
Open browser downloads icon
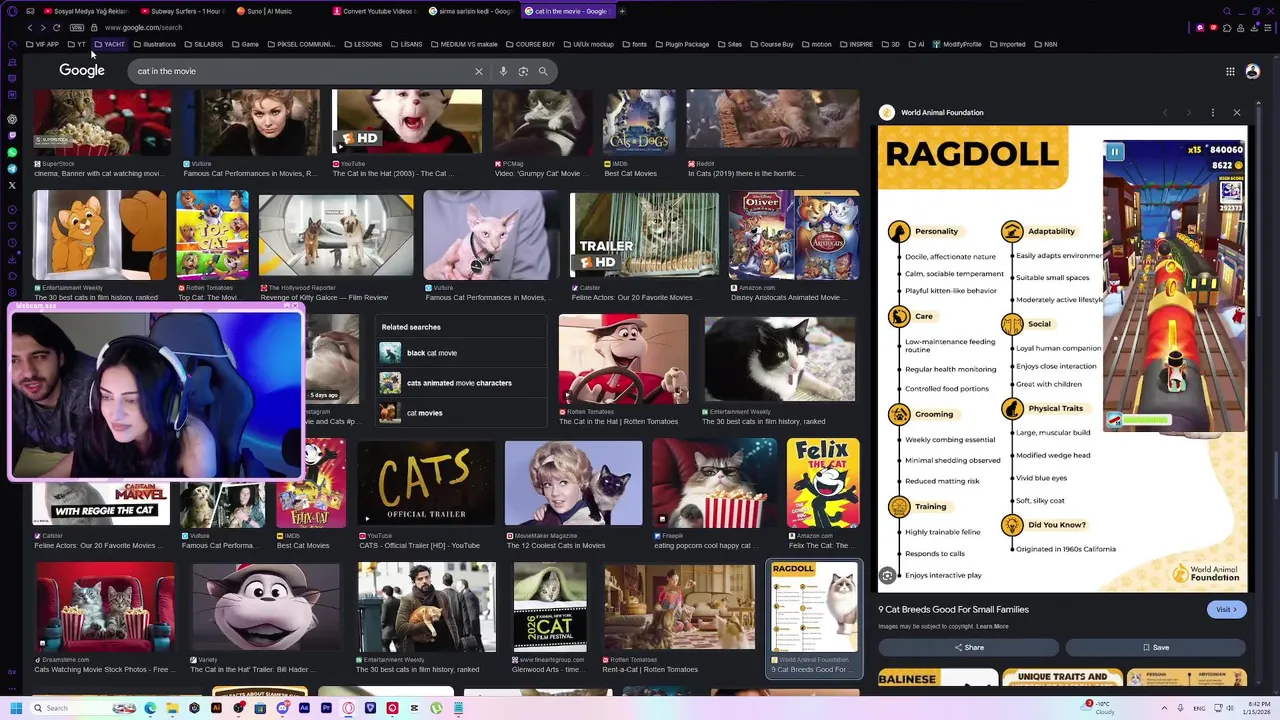pyautogui.click(x=1254, y=28)
